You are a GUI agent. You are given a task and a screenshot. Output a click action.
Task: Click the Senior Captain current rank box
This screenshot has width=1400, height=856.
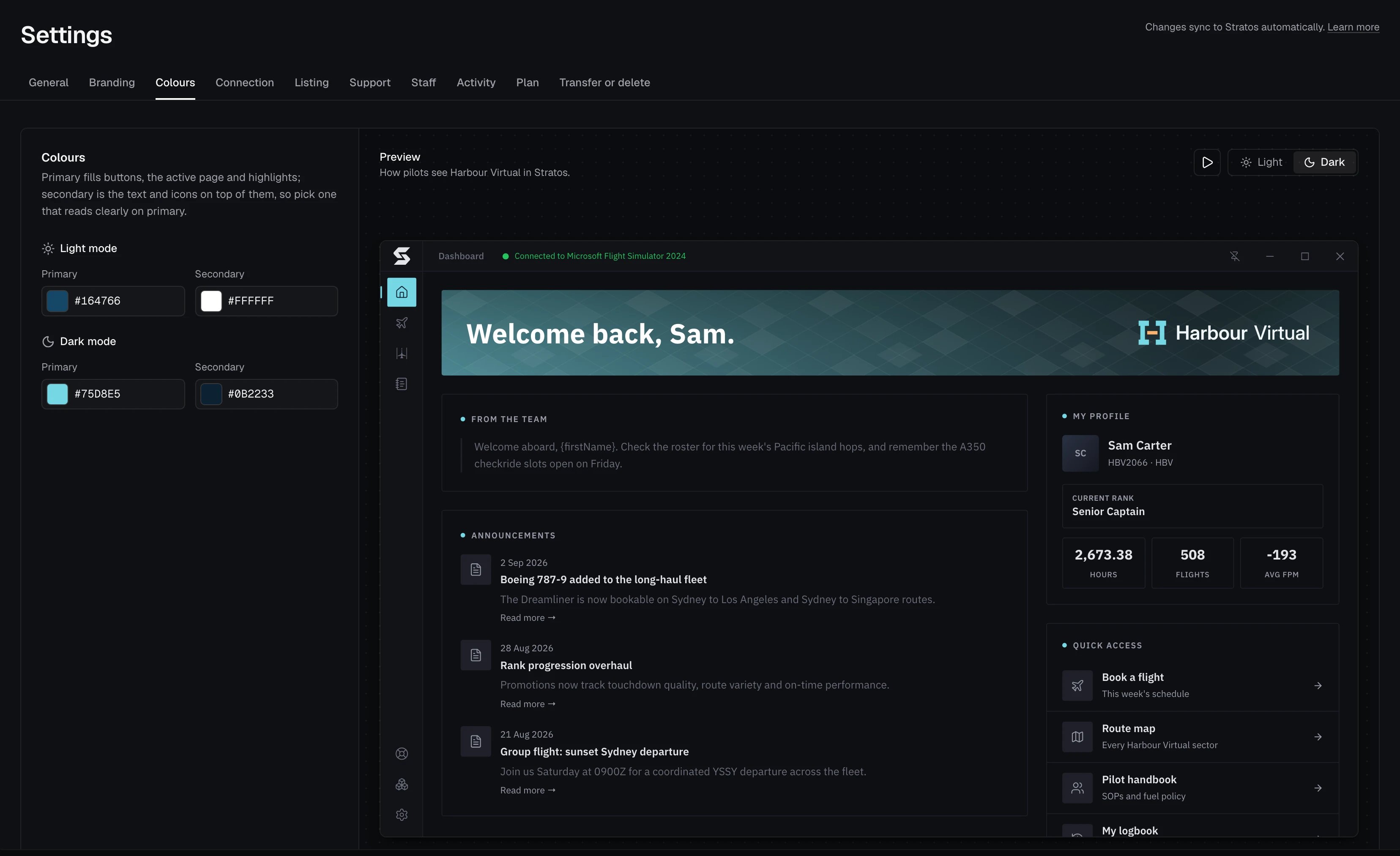tap(1192, 506)
